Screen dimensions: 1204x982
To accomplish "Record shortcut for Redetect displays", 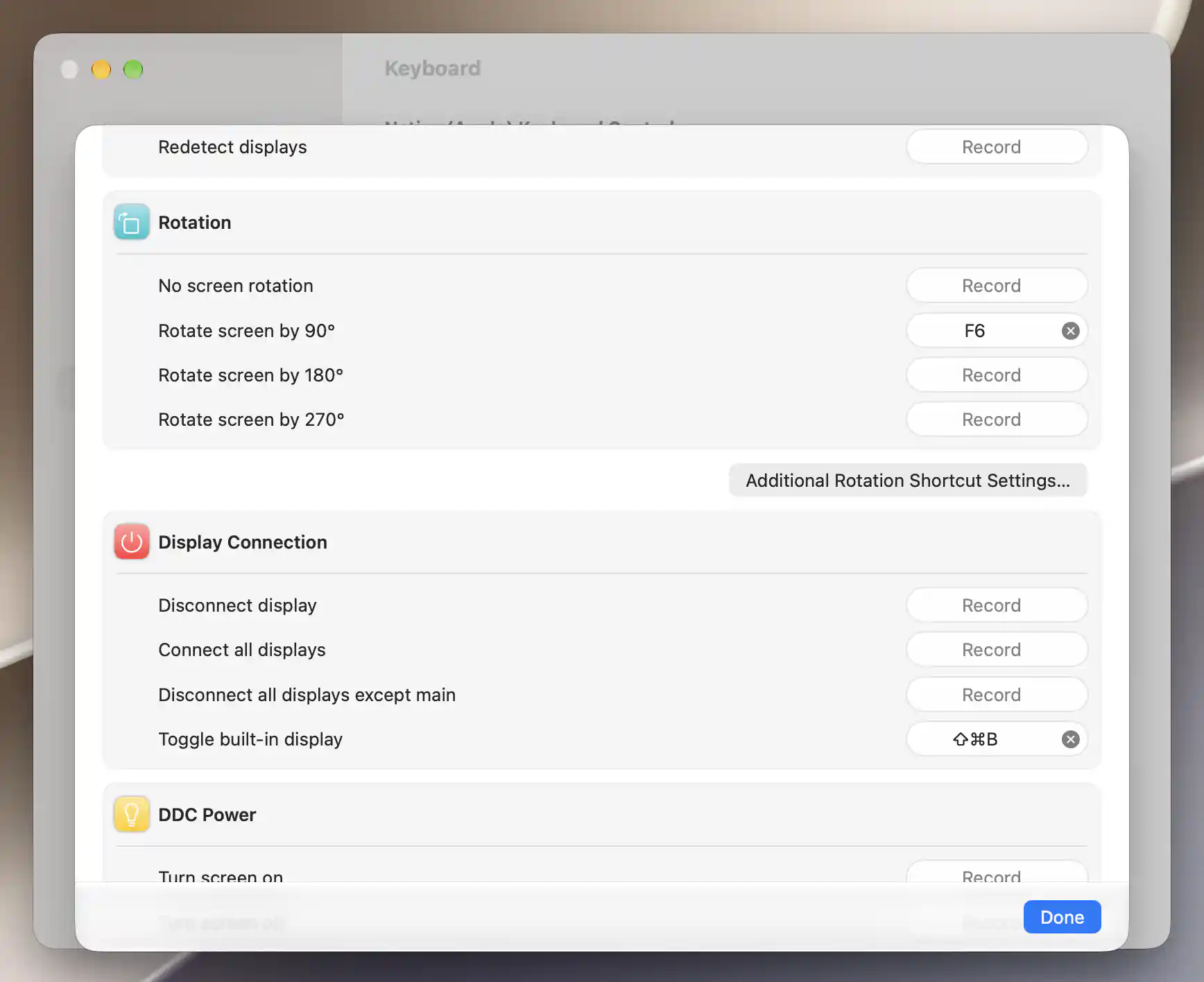I will pos(997,147).
